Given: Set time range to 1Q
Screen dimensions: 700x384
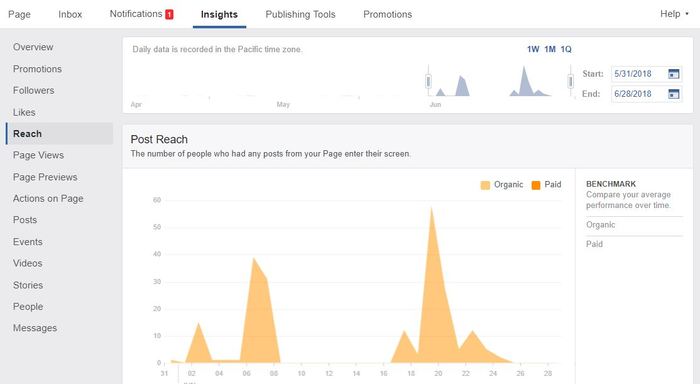Looking at the screenshot, I should click(566, 49).
